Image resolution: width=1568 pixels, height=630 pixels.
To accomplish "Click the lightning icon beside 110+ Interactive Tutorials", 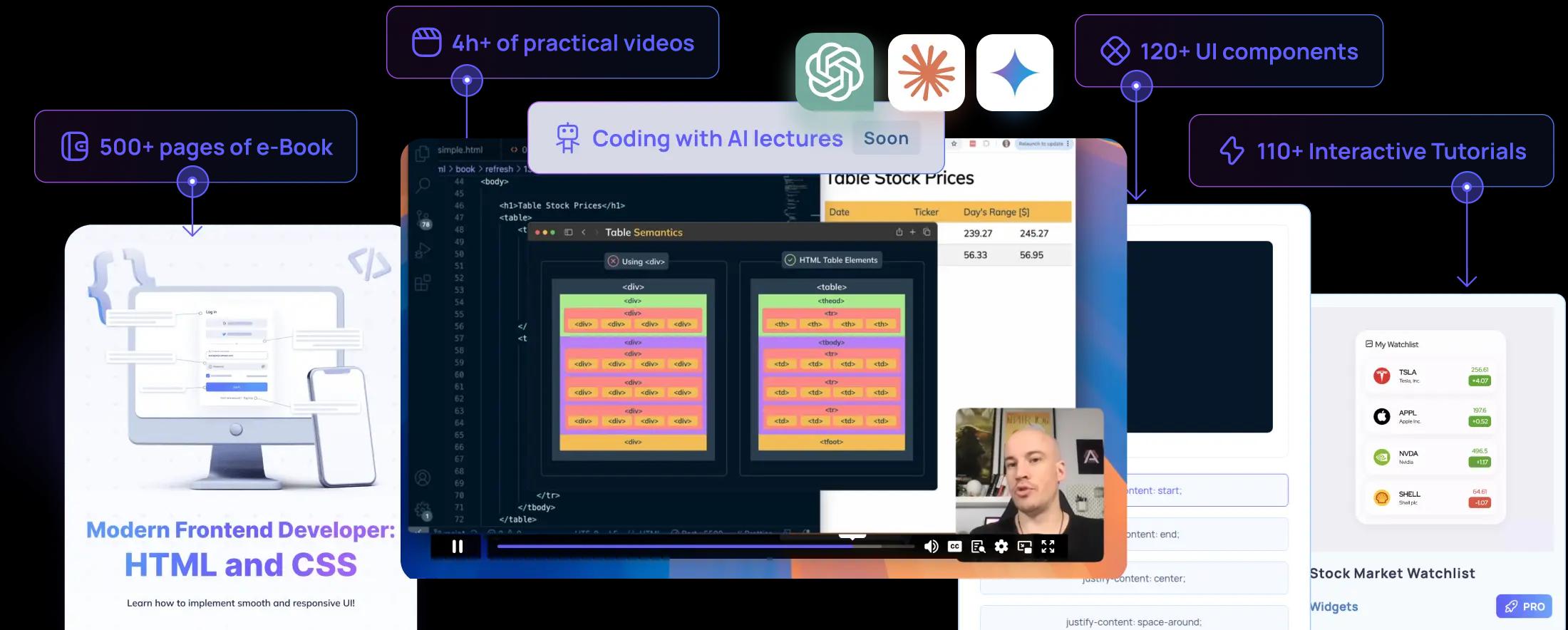I will click(x=1232, y=150).
